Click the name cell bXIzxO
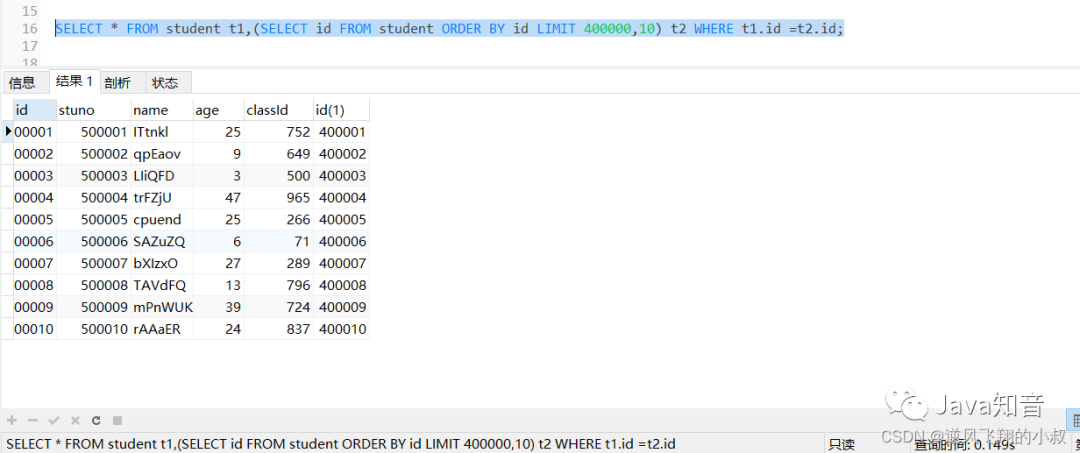The width and height of the screenshot is (1080, 453). coord(162,263)
